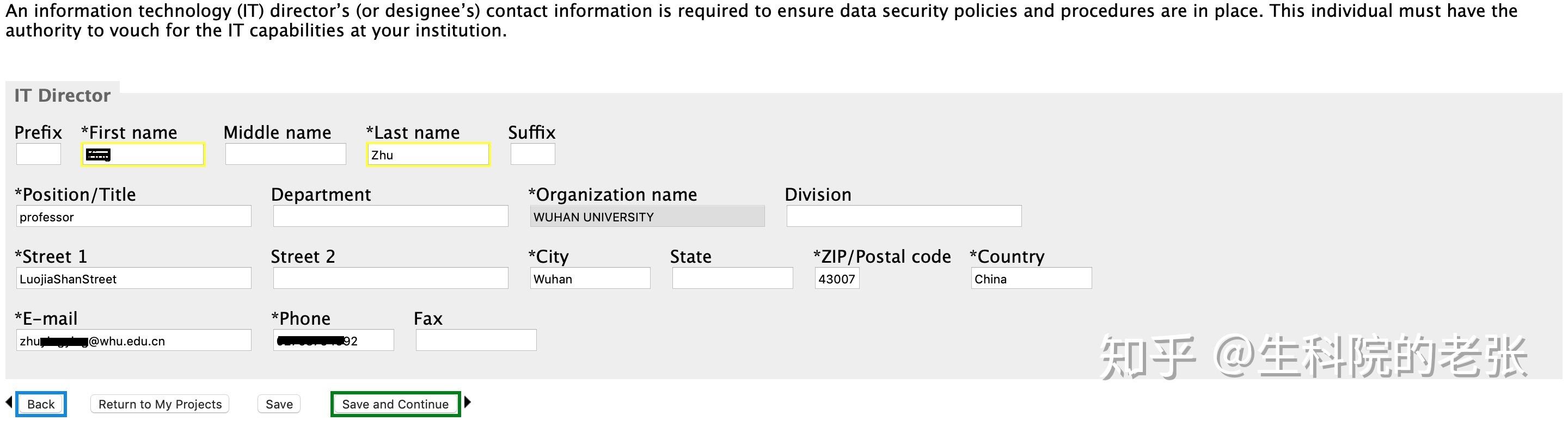Click into the Middle name field
This screenshot has width=1568, height=421.
click(285, 154)
